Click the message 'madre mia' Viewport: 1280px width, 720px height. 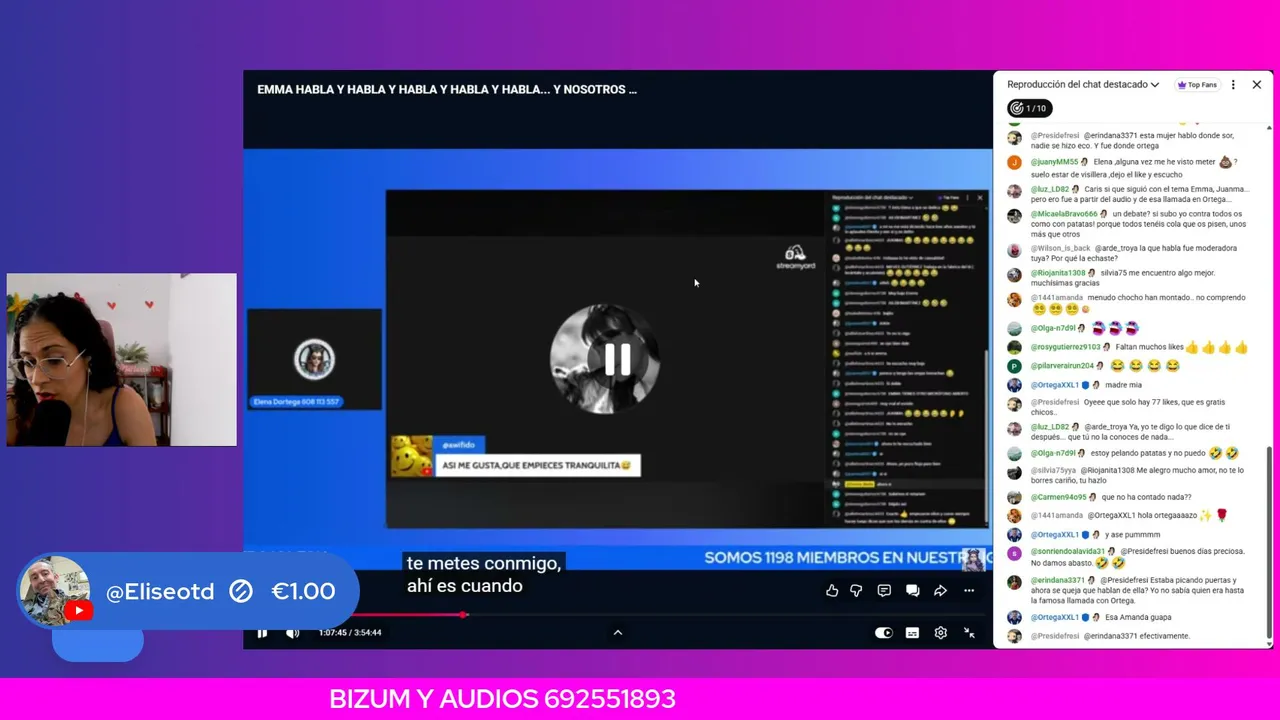pyautogui.click(x=1123, y=385)
